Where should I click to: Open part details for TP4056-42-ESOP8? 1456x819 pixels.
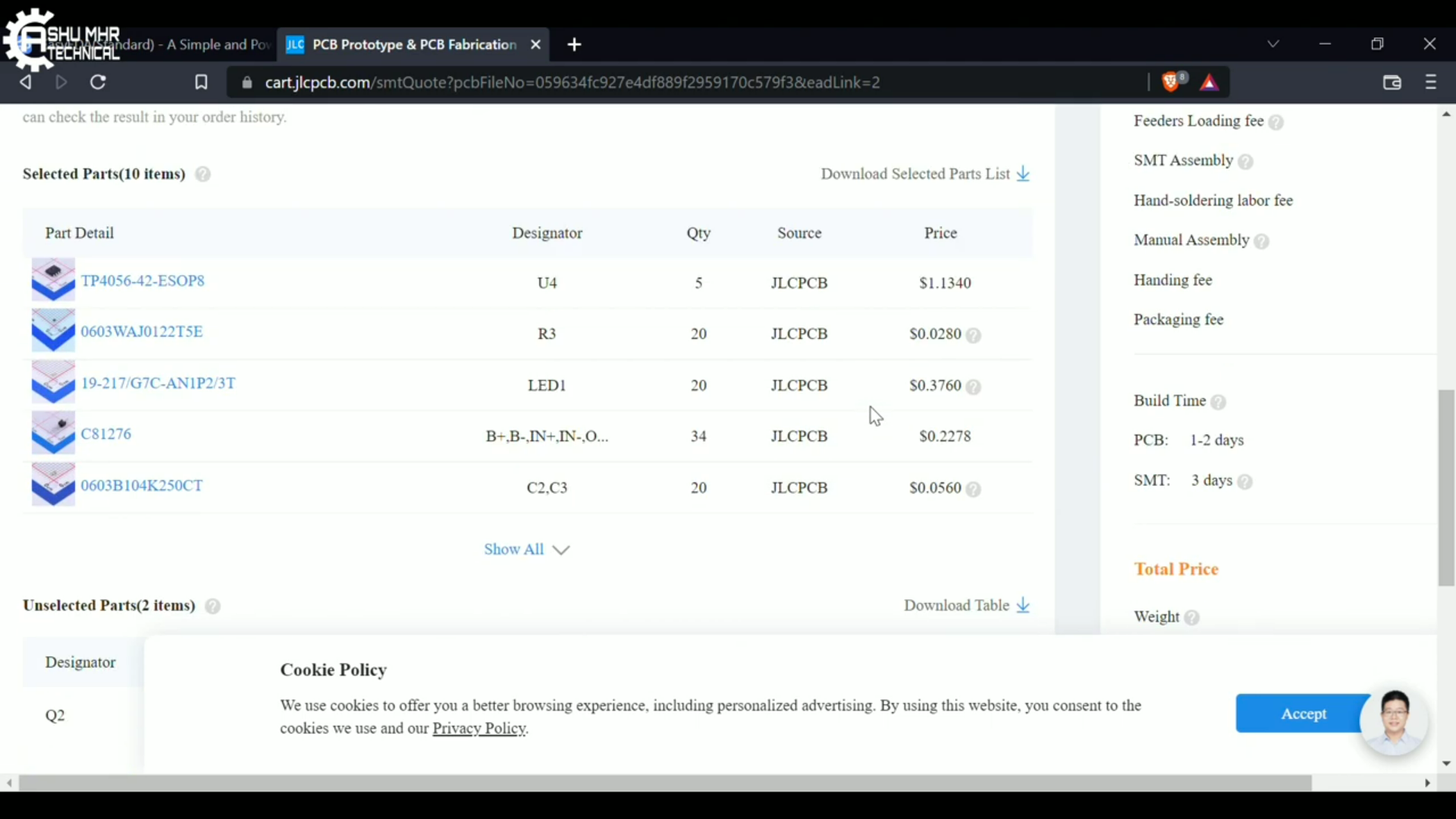[x=142, y=281]
